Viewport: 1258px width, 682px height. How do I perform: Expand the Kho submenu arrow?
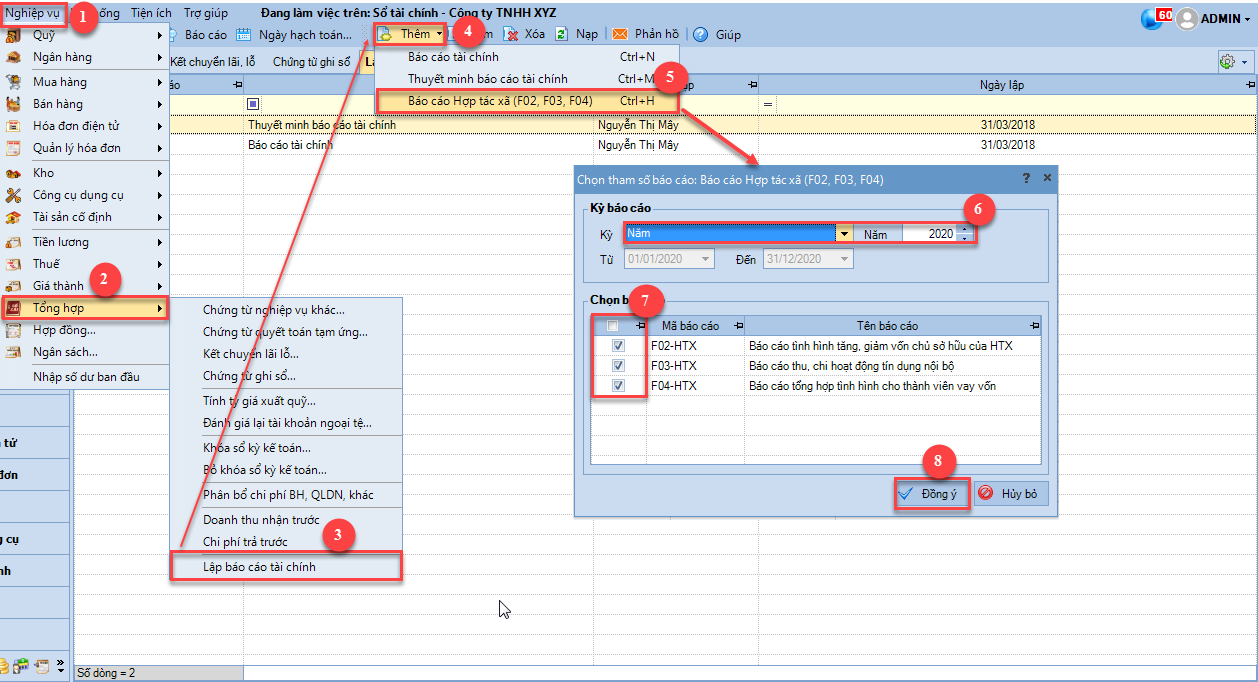pyautogui.click(x=160, y=173)
